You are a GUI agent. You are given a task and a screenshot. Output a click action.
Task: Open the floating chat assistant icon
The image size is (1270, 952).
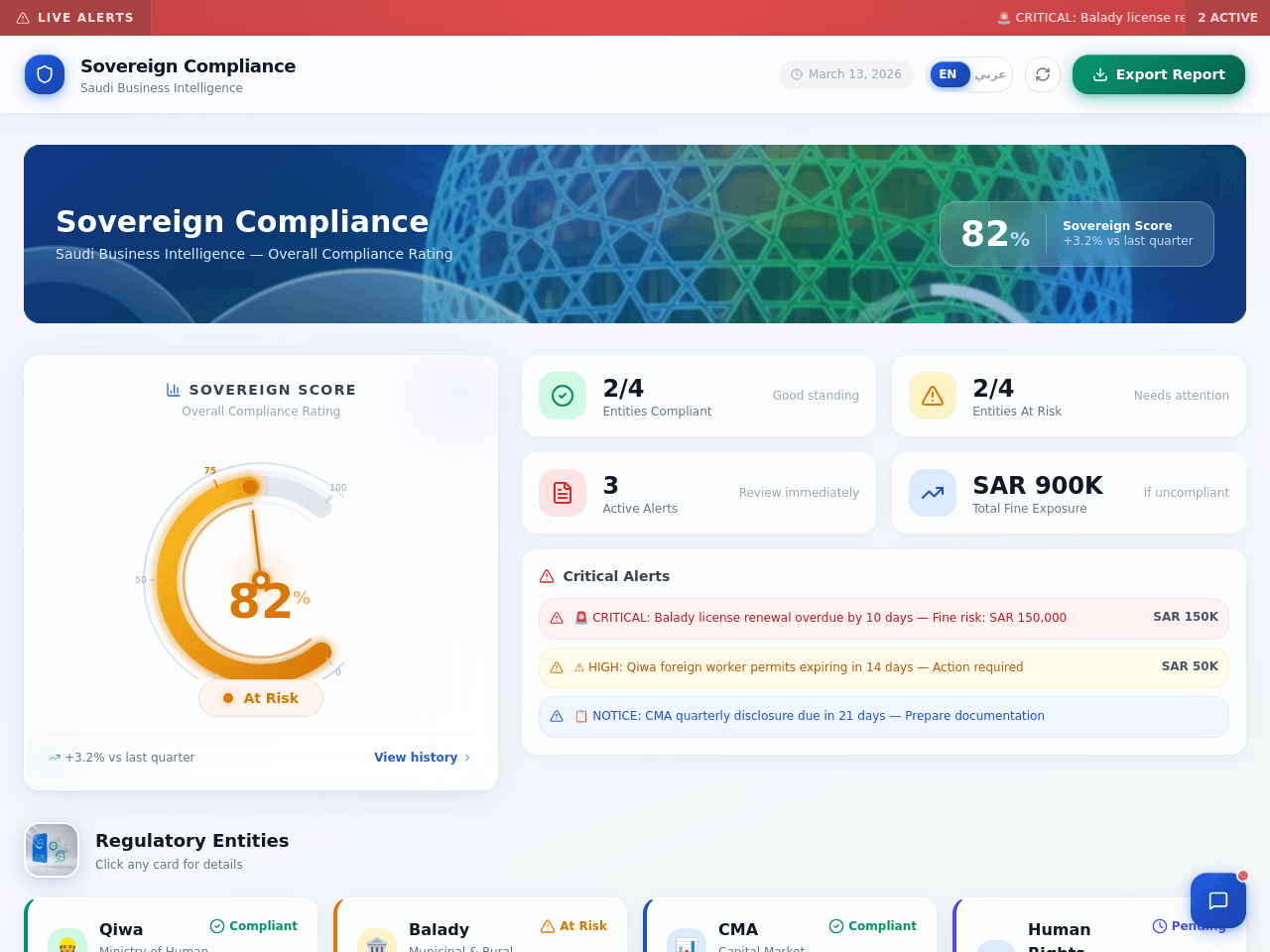[1218, 900]
